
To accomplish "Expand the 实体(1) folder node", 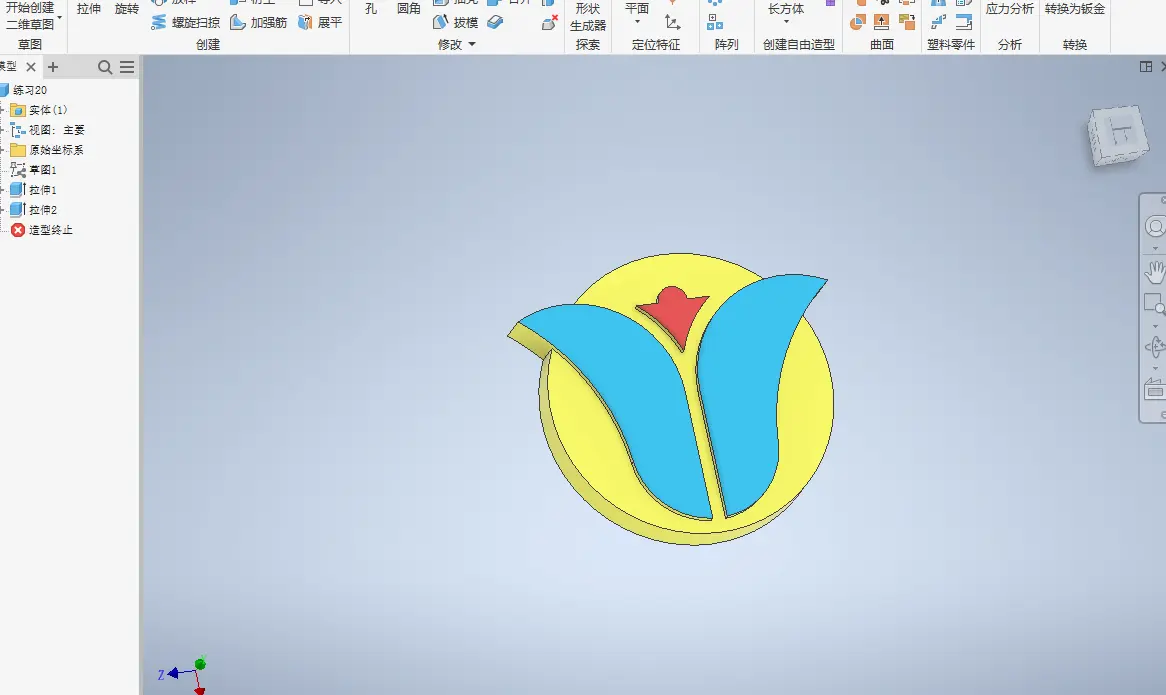I will 3,110.
